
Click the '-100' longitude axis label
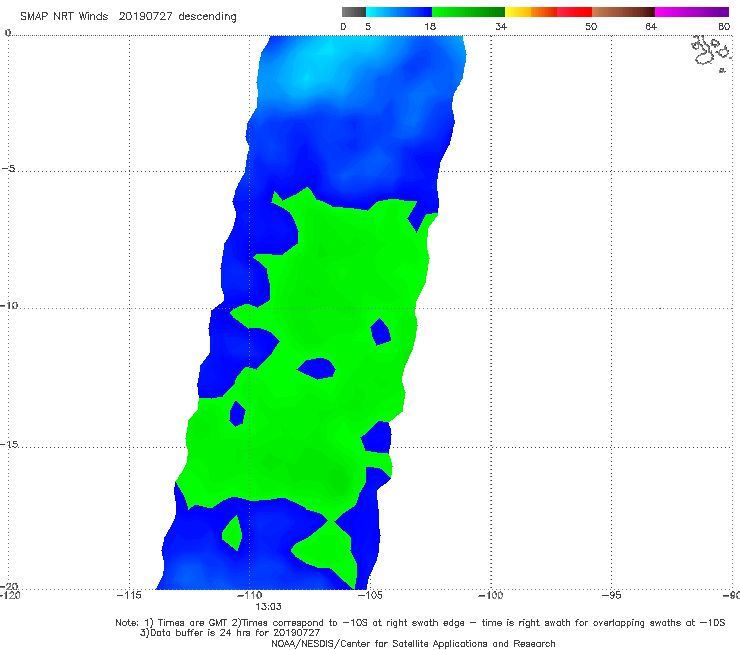(x=490, y=595)
